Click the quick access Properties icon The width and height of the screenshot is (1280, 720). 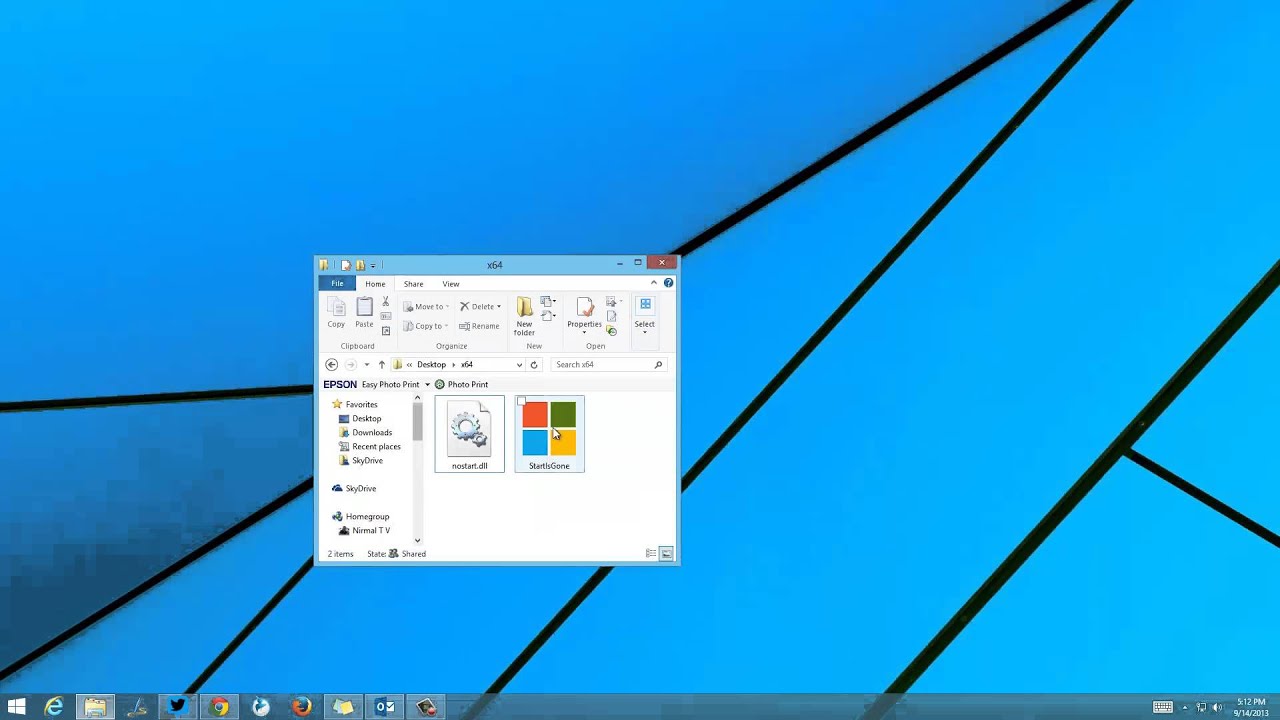(x=345, y=265)
